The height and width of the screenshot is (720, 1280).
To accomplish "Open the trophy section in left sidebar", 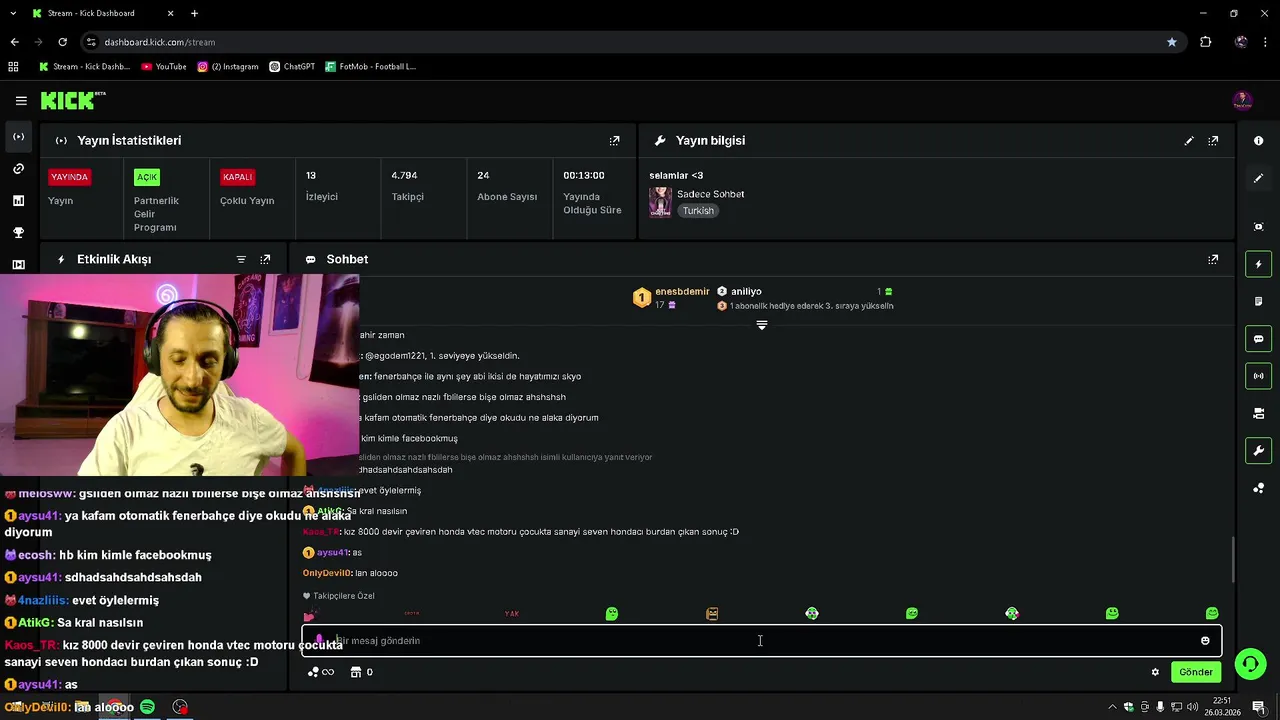I will (18, 233).
